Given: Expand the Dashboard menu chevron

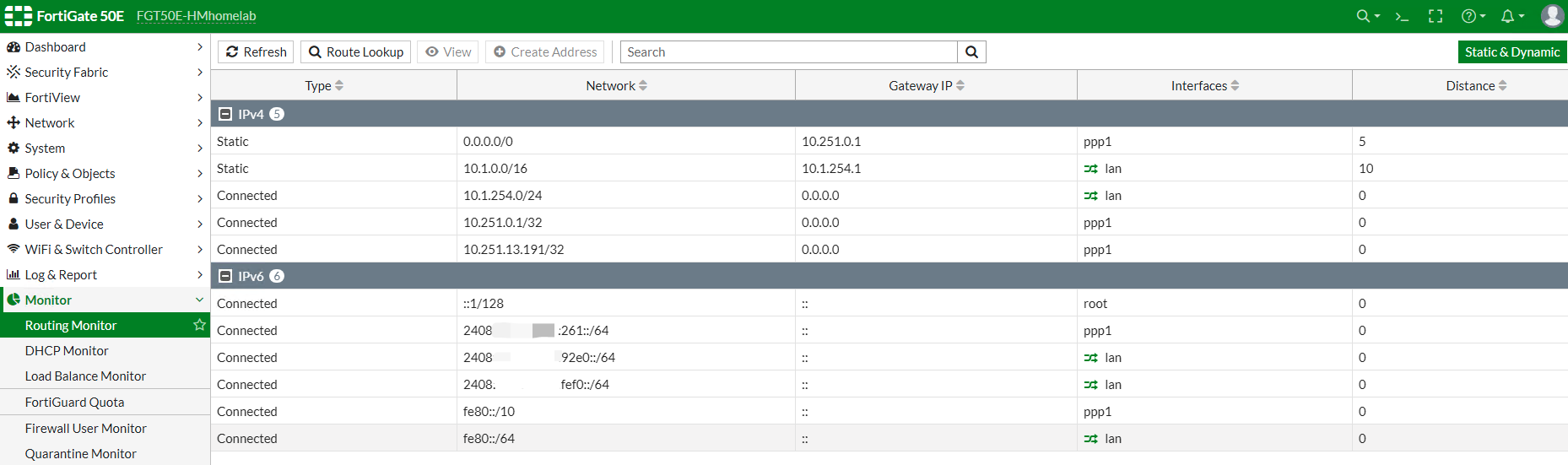Looking at the screenshot, I should point(199,47).
